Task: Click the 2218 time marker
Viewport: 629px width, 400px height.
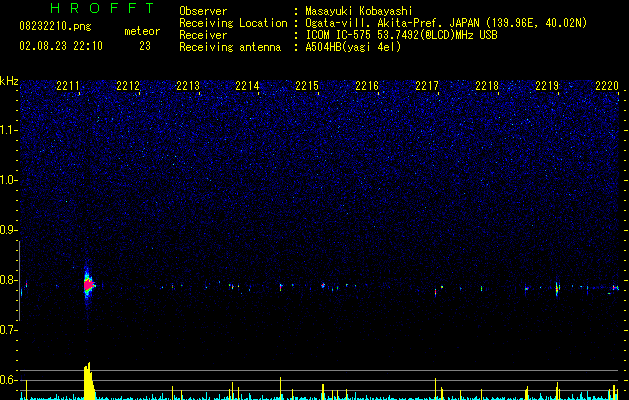Action: click(x=487, y=86)
